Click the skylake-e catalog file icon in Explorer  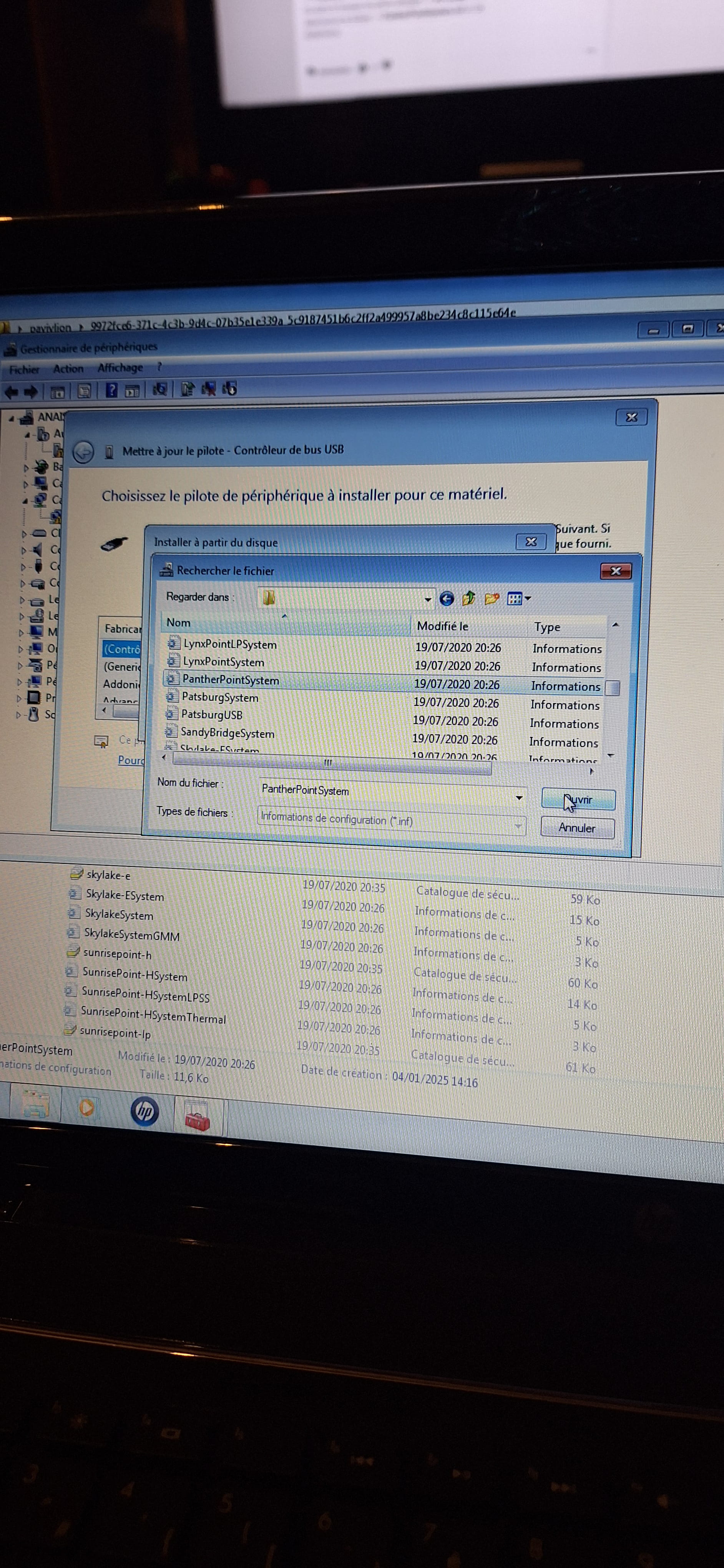(x=76, y=874)
